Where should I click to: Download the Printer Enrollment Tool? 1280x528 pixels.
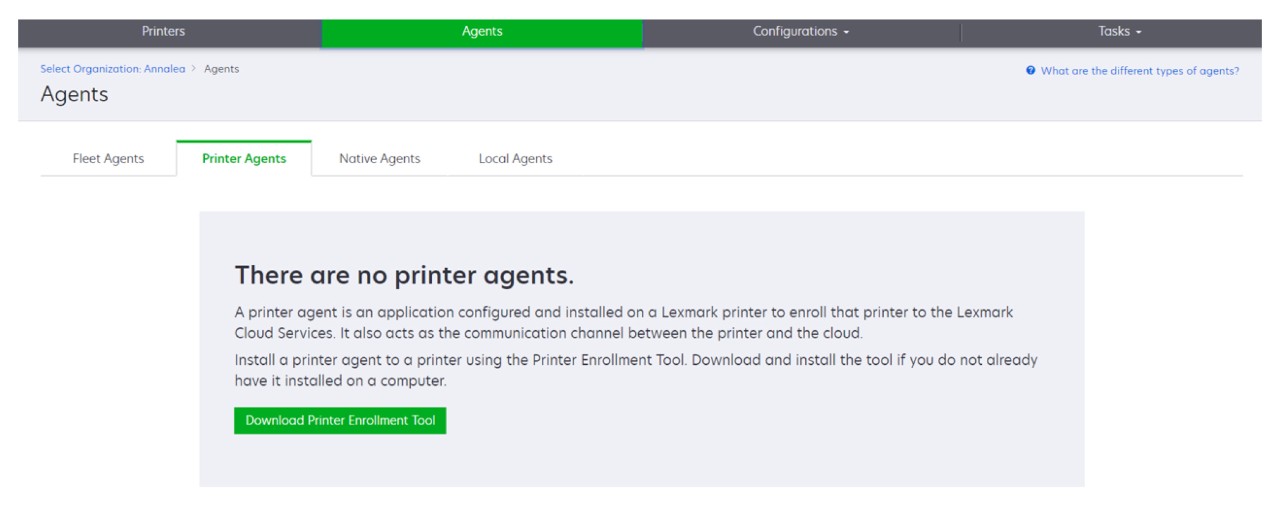(340, 421)
